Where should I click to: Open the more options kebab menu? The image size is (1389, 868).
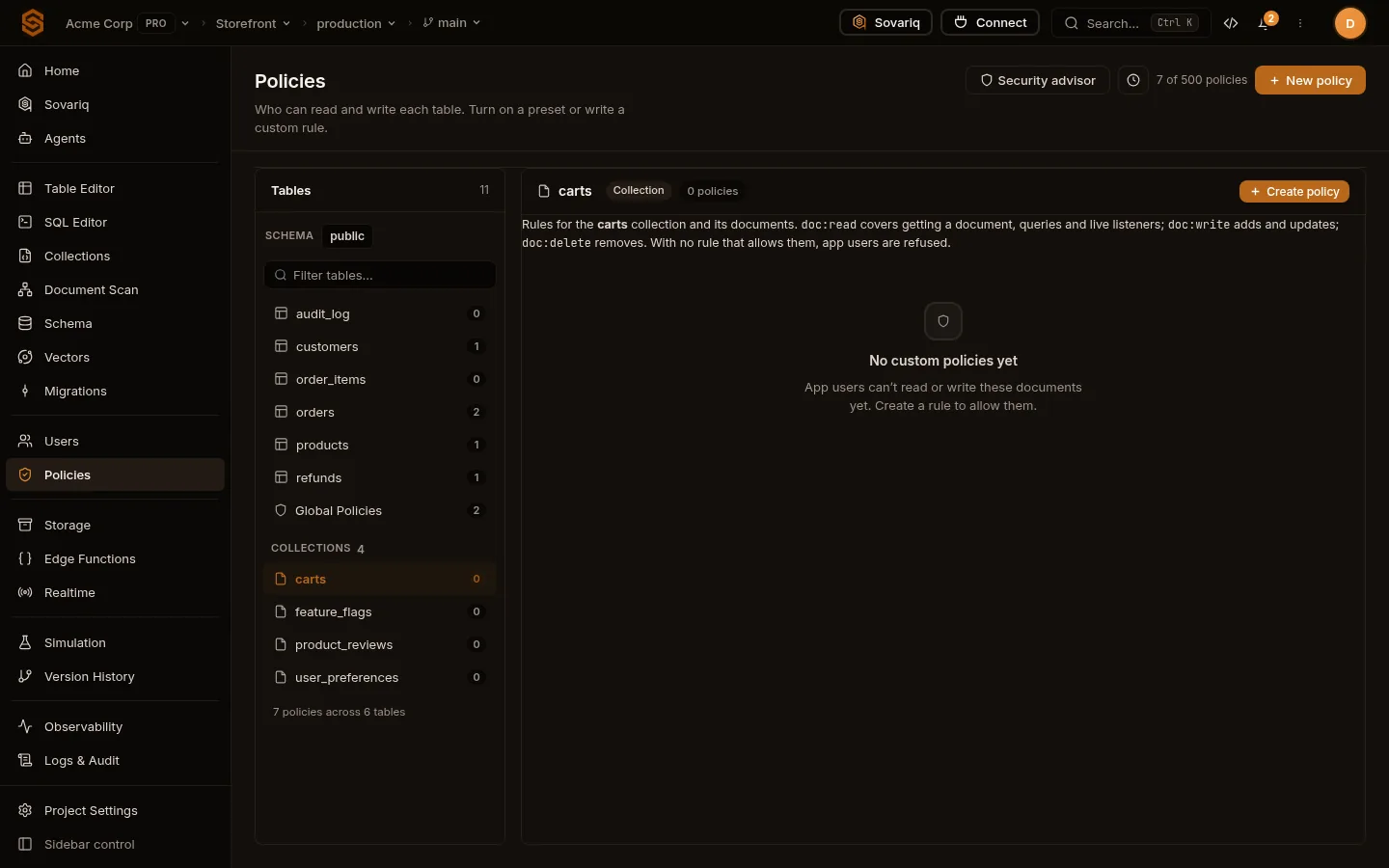click(x=1300, y=23)
